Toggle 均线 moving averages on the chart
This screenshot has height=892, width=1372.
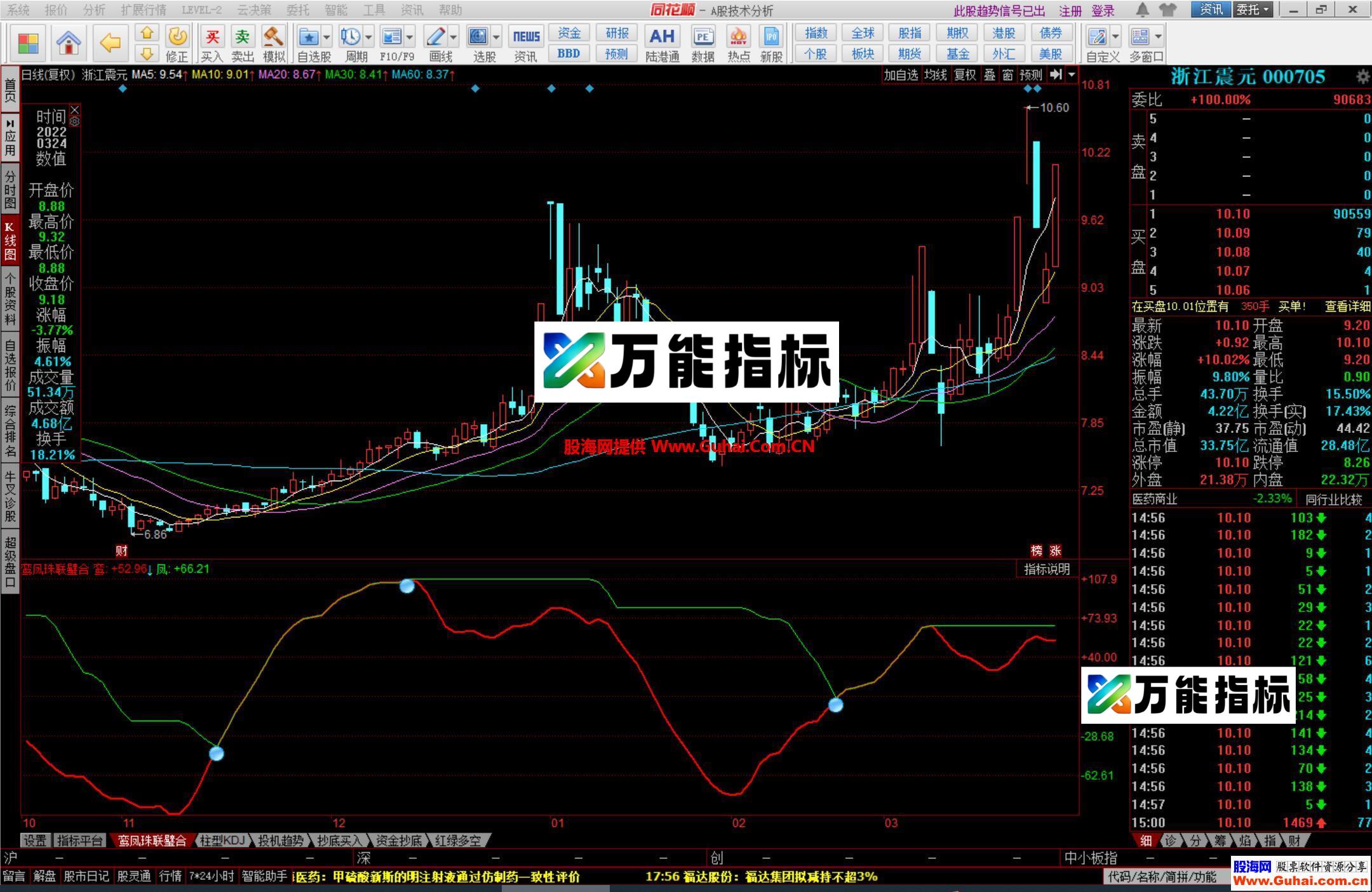pyautogui.click(x=936, y=74)
